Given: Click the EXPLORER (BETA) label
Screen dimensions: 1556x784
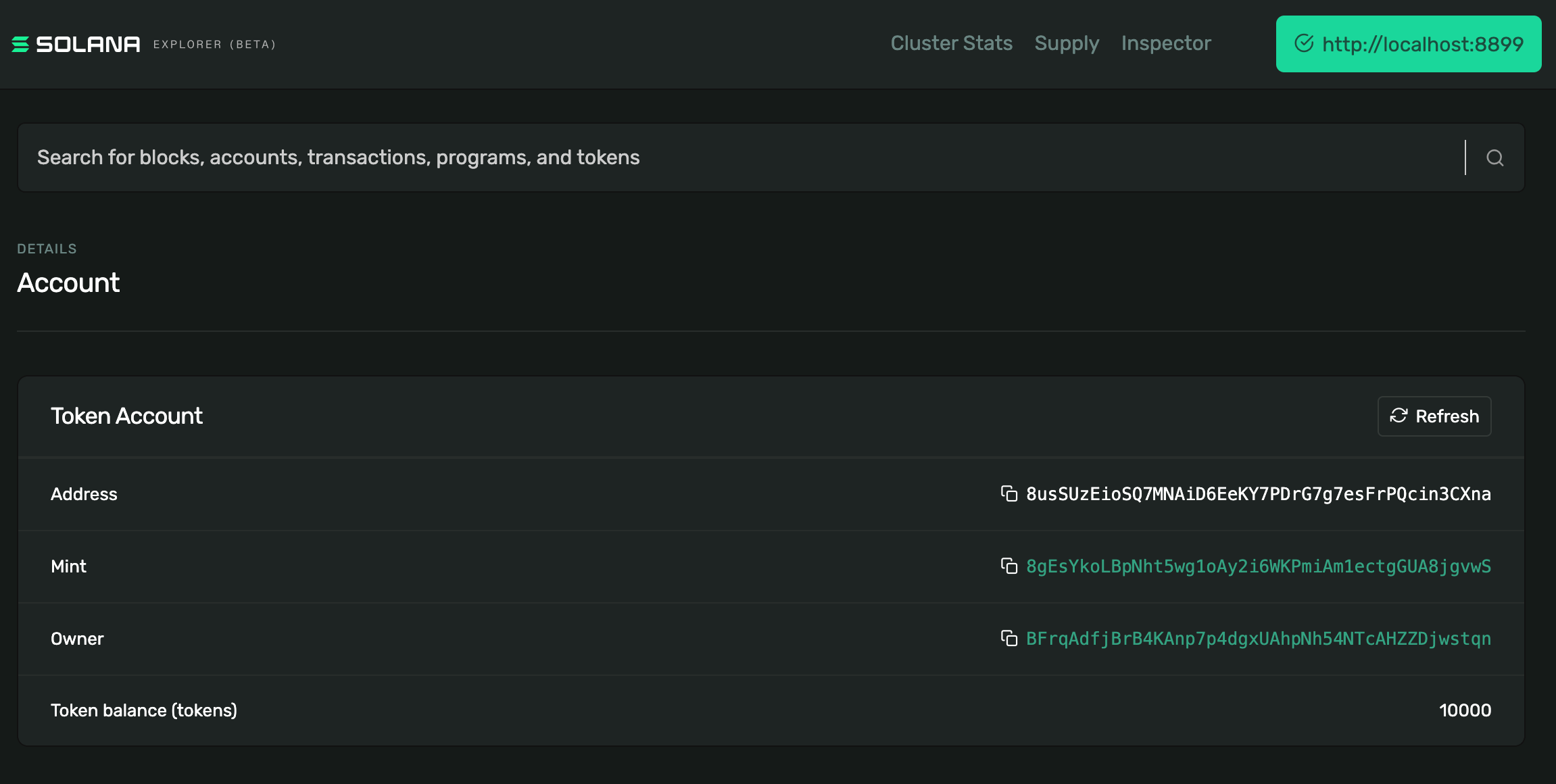Looking at the screenshot, I should (214, 45).
